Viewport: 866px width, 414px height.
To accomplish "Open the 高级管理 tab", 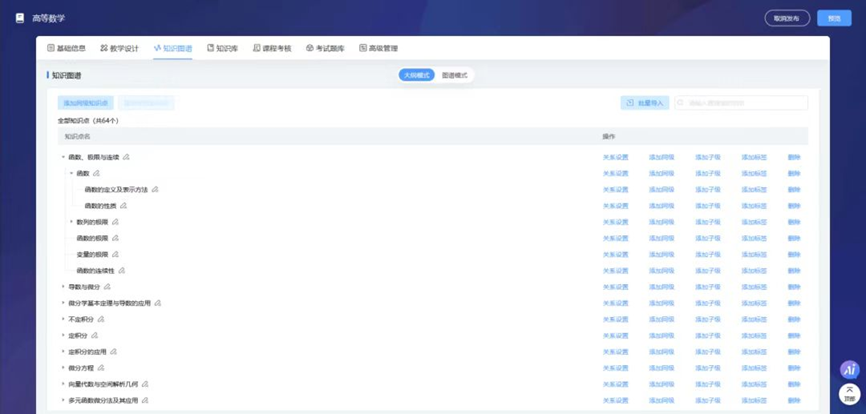I will click(x=378, y=49).
